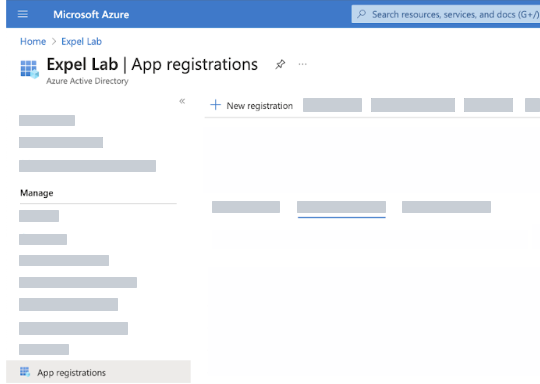Click the Expel Lab | App registrations title
This screenshot has height=384, width=540.
(x=152, y=64)
